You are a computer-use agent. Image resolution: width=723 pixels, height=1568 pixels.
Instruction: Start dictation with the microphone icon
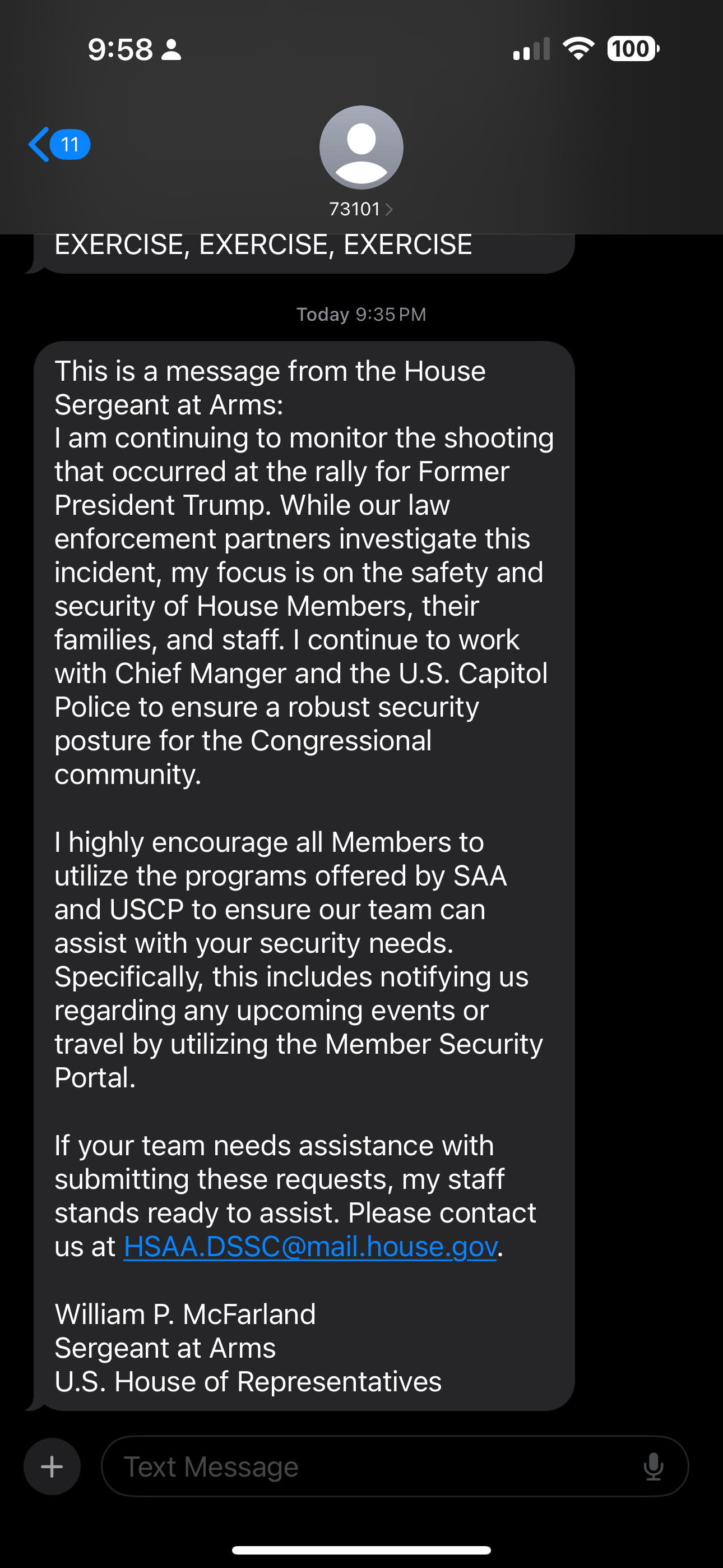654,1466
